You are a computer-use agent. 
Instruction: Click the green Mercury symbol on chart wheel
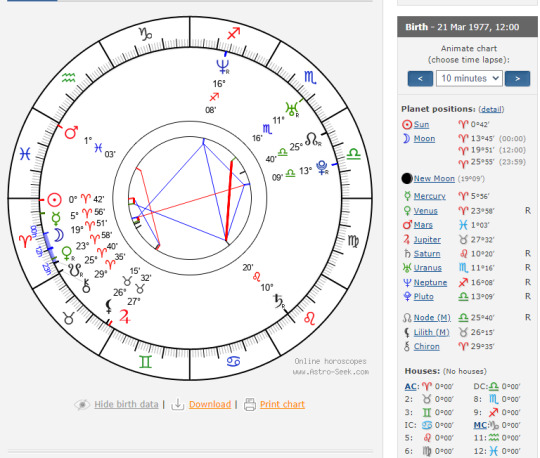tap(56, 218)
